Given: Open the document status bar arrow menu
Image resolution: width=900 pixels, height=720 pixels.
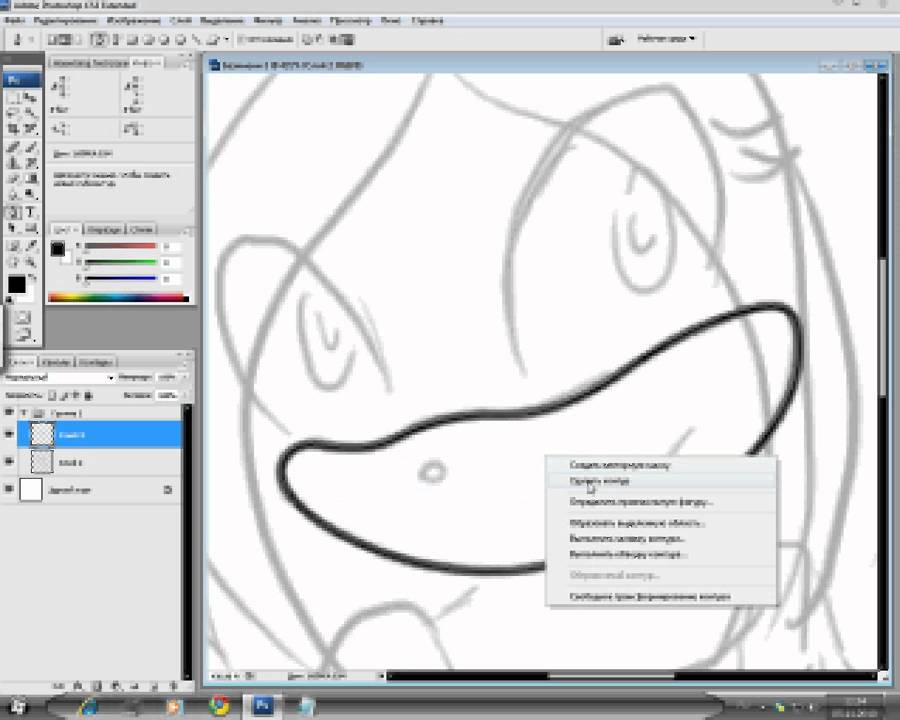Looking at the screenshot, I should coord(380,676).
